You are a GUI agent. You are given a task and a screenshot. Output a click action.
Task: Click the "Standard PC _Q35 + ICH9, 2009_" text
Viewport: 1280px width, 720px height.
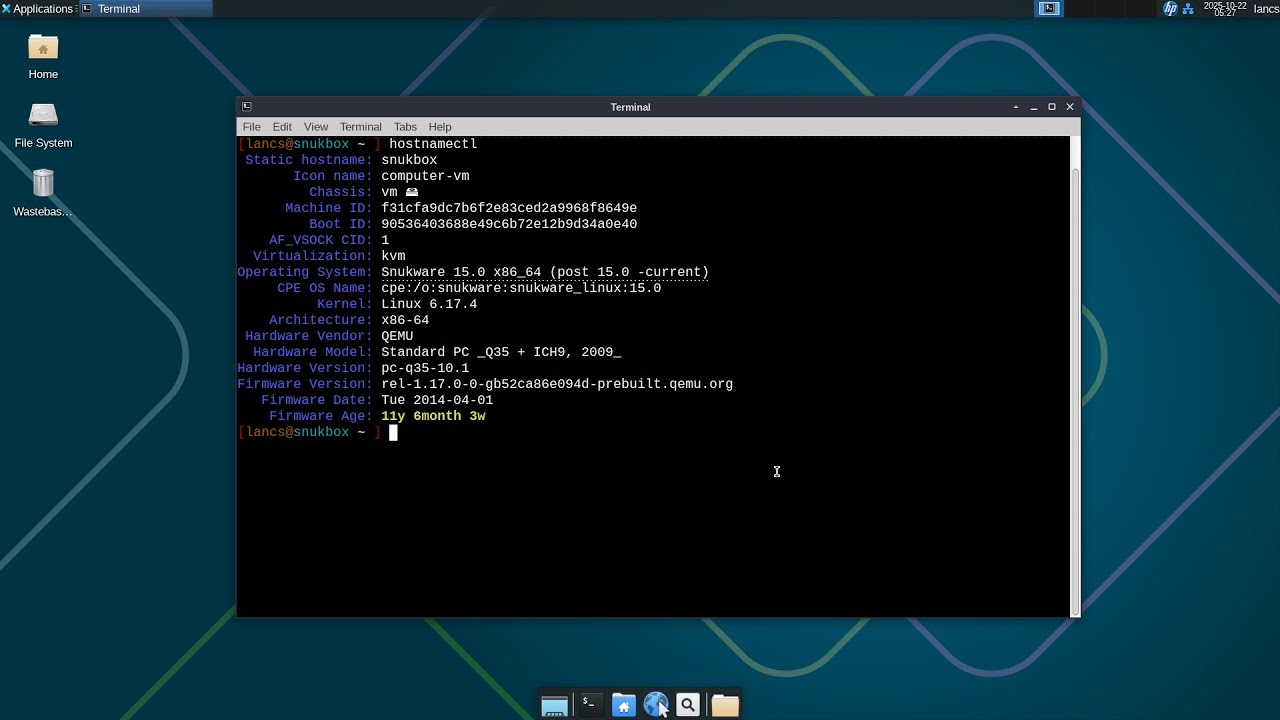501,352
